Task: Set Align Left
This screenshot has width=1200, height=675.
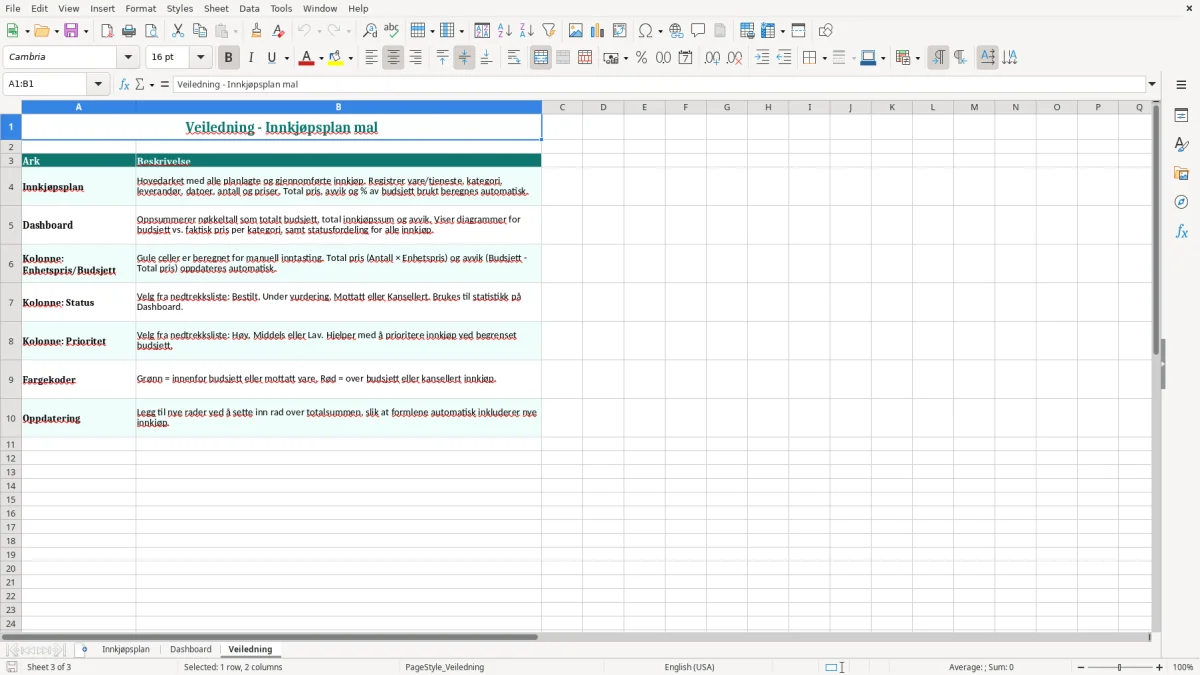Action: point(371,58)
